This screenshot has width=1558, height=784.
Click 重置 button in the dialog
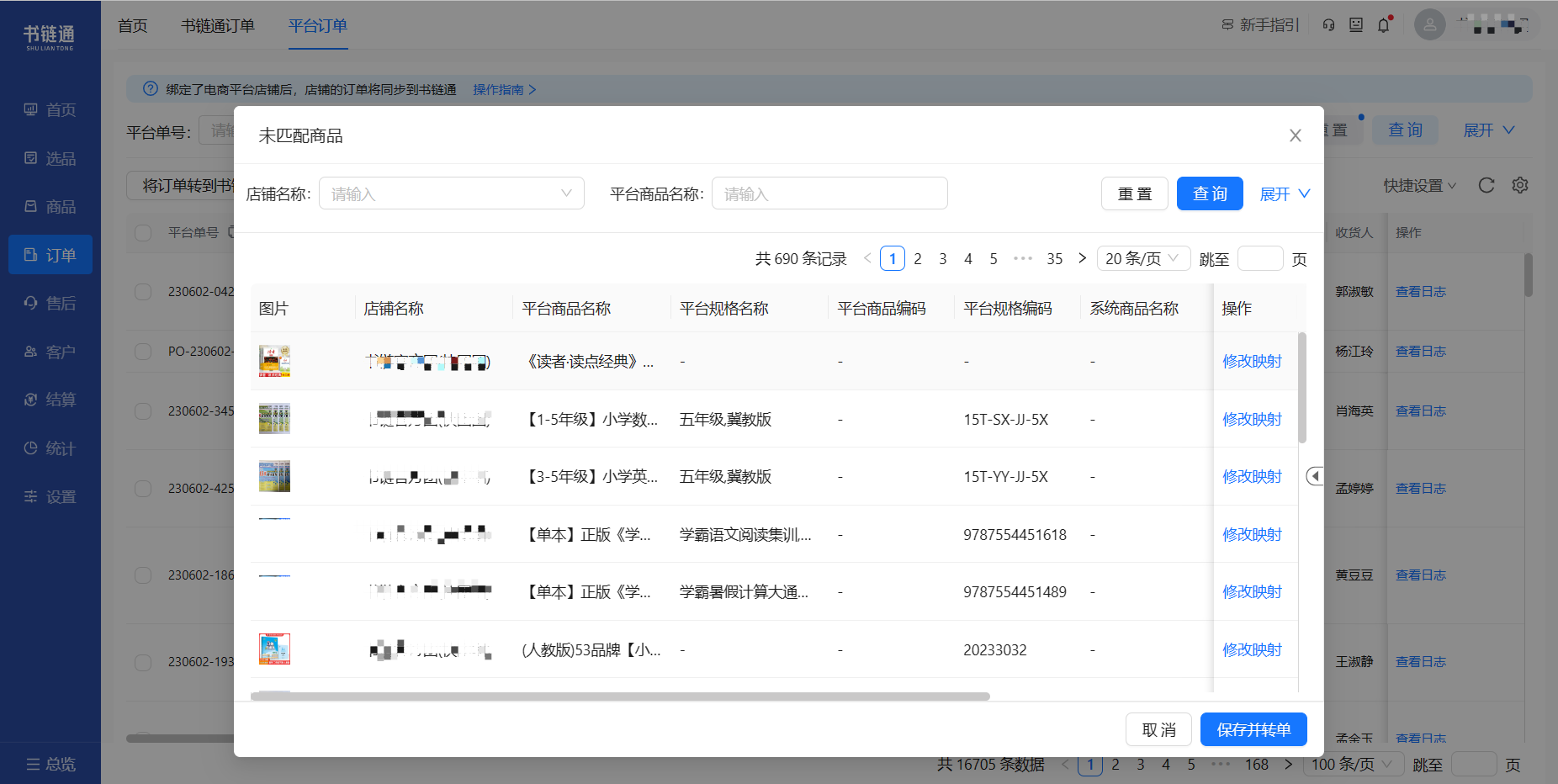click(x=1135, y=193)
